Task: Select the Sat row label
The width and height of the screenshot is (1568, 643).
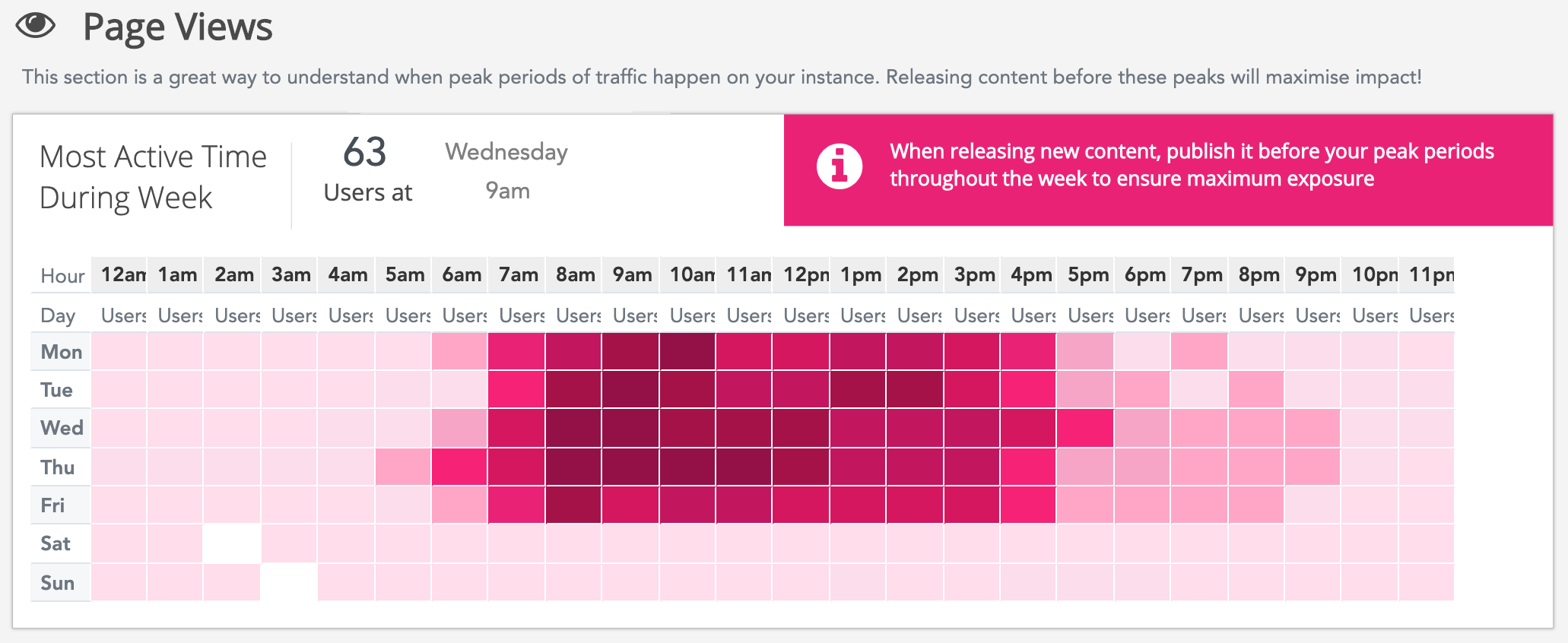Action: [56, 543]
